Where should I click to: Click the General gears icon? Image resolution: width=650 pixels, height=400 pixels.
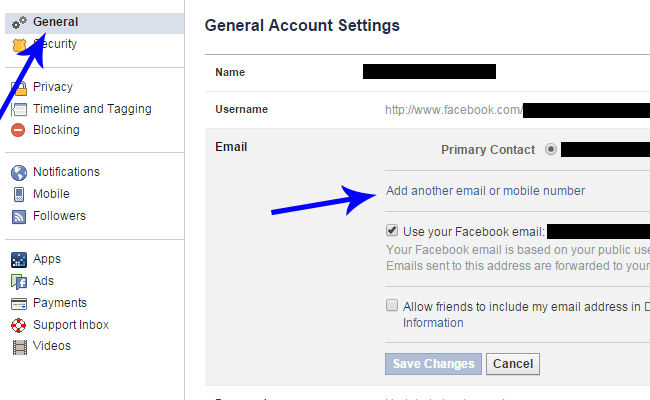19,22
